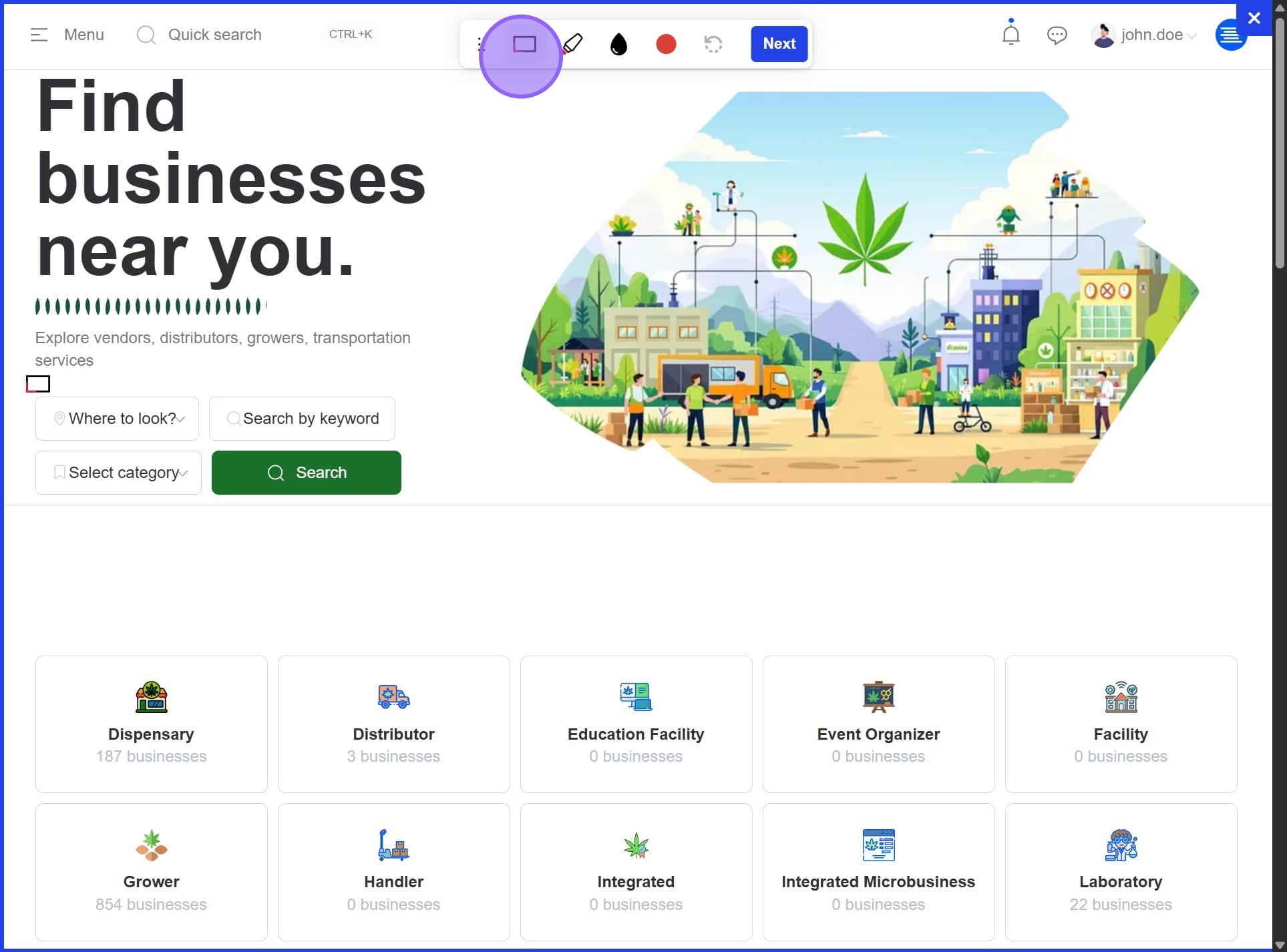1287x952 pixels.
Task: Select the highlighter marker tool
Action: [572, 44]
